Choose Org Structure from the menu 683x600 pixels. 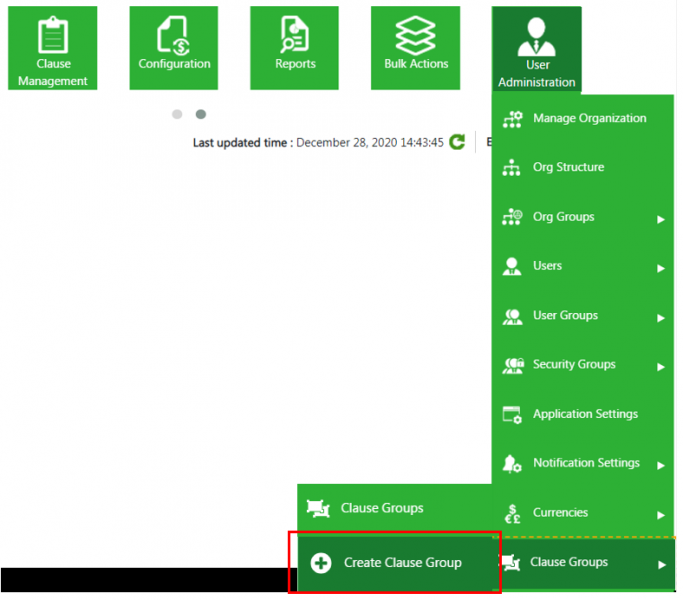point(568,168)
